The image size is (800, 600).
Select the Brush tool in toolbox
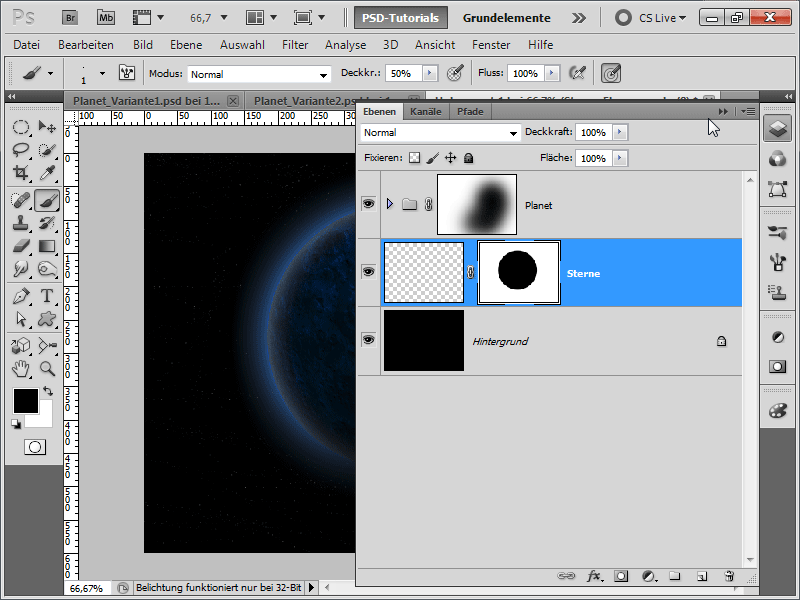pos(47,200)
